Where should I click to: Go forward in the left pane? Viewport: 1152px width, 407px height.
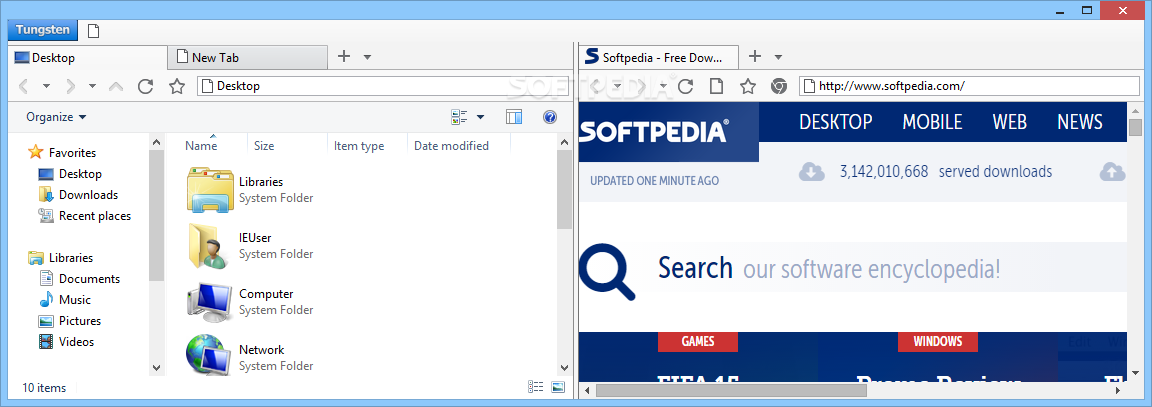point(70,87)
